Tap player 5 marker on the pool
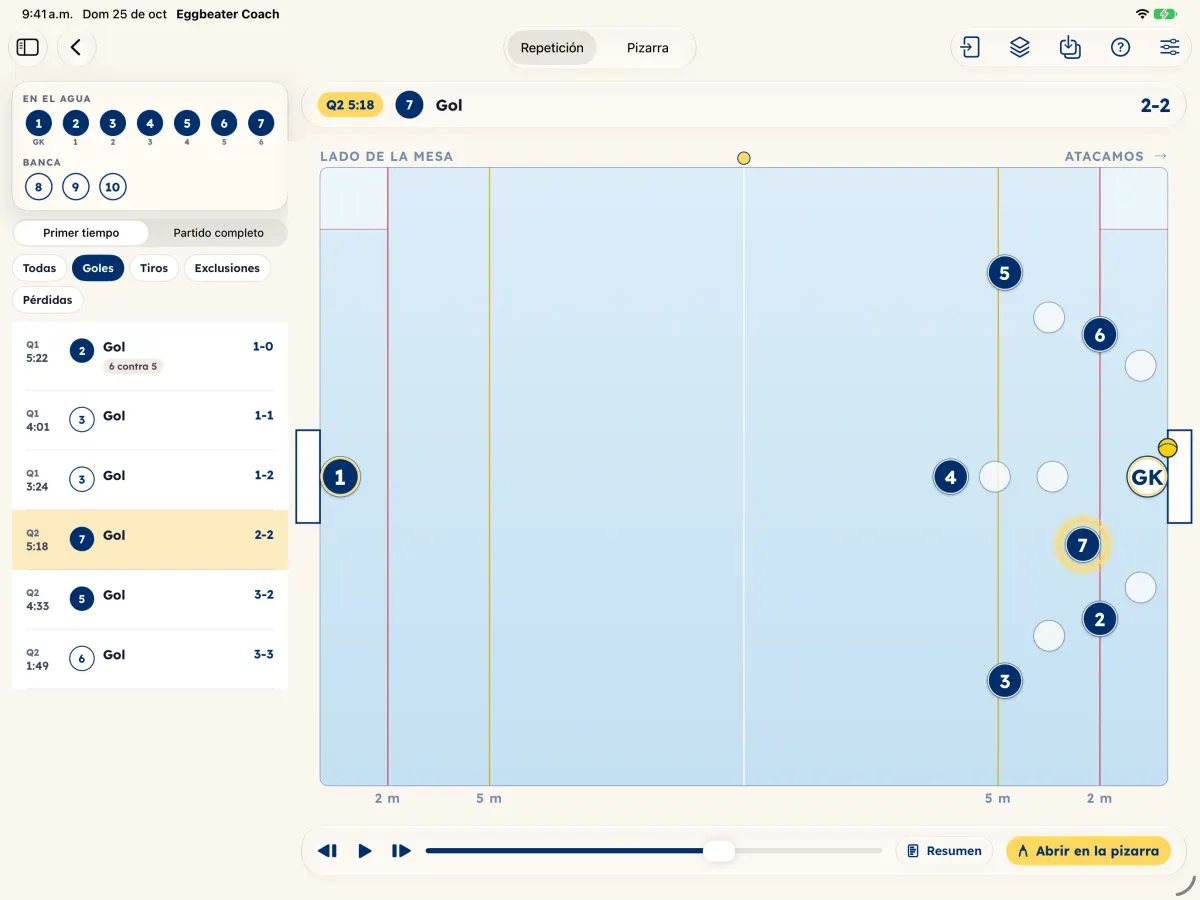This screenshot has width=1200, height=900. pyautogui.click(x=1004, y=272)
